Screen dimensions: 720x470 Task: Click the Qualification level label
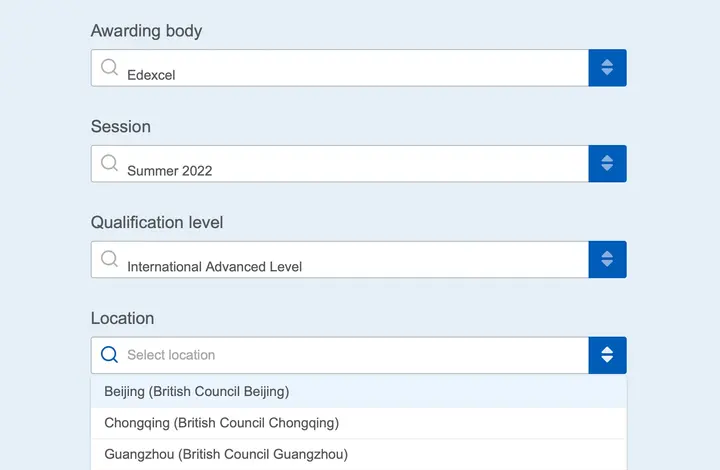(x=157, y=222)
